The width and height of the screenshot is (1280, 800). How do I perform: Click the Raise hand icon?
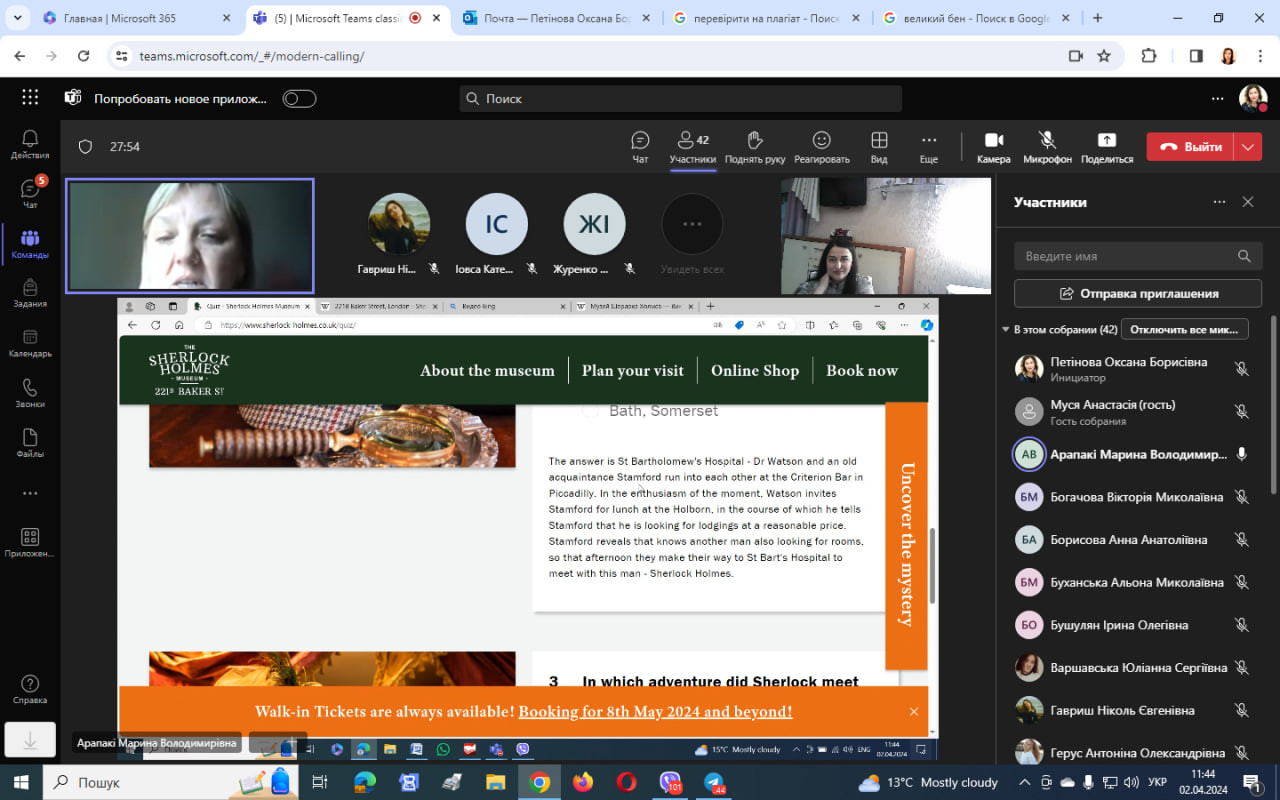754,146
